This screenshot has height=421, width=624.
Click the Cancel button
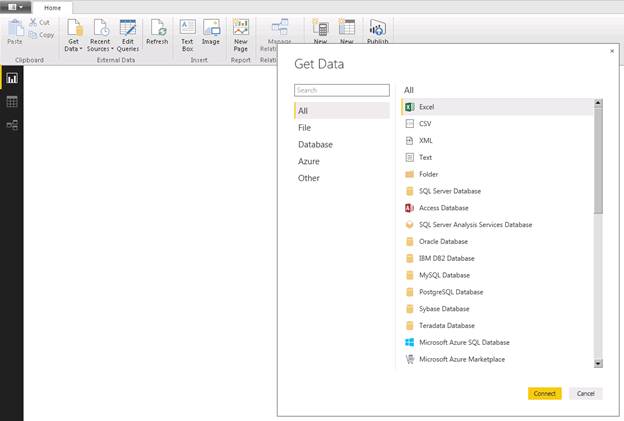click(x=585, y=394)
